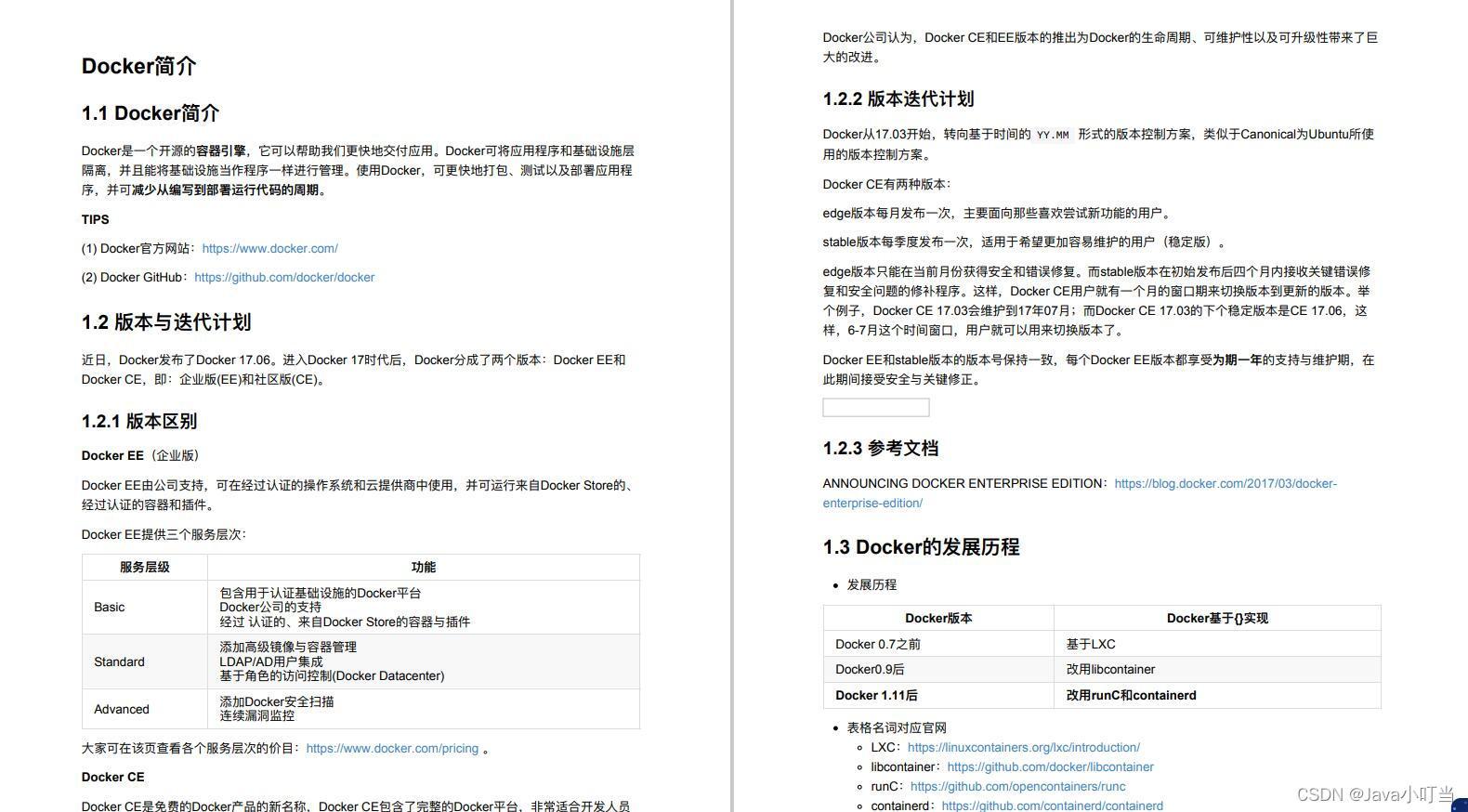Click the '1.2 版本与迭代计划' heading

coord(166,322)
